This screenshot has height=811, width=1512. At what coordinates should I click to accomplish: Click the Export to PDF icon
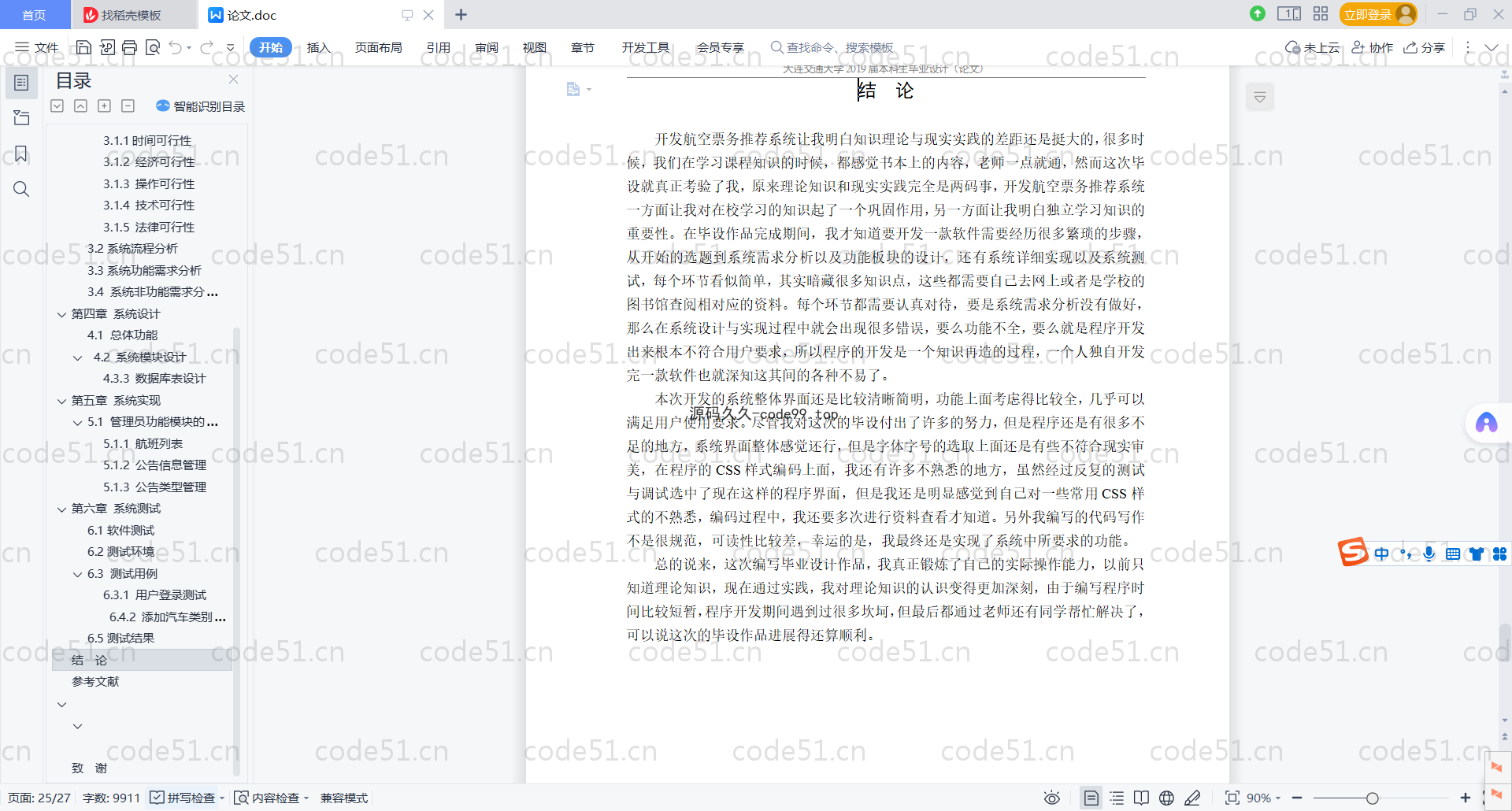(107, 47)
